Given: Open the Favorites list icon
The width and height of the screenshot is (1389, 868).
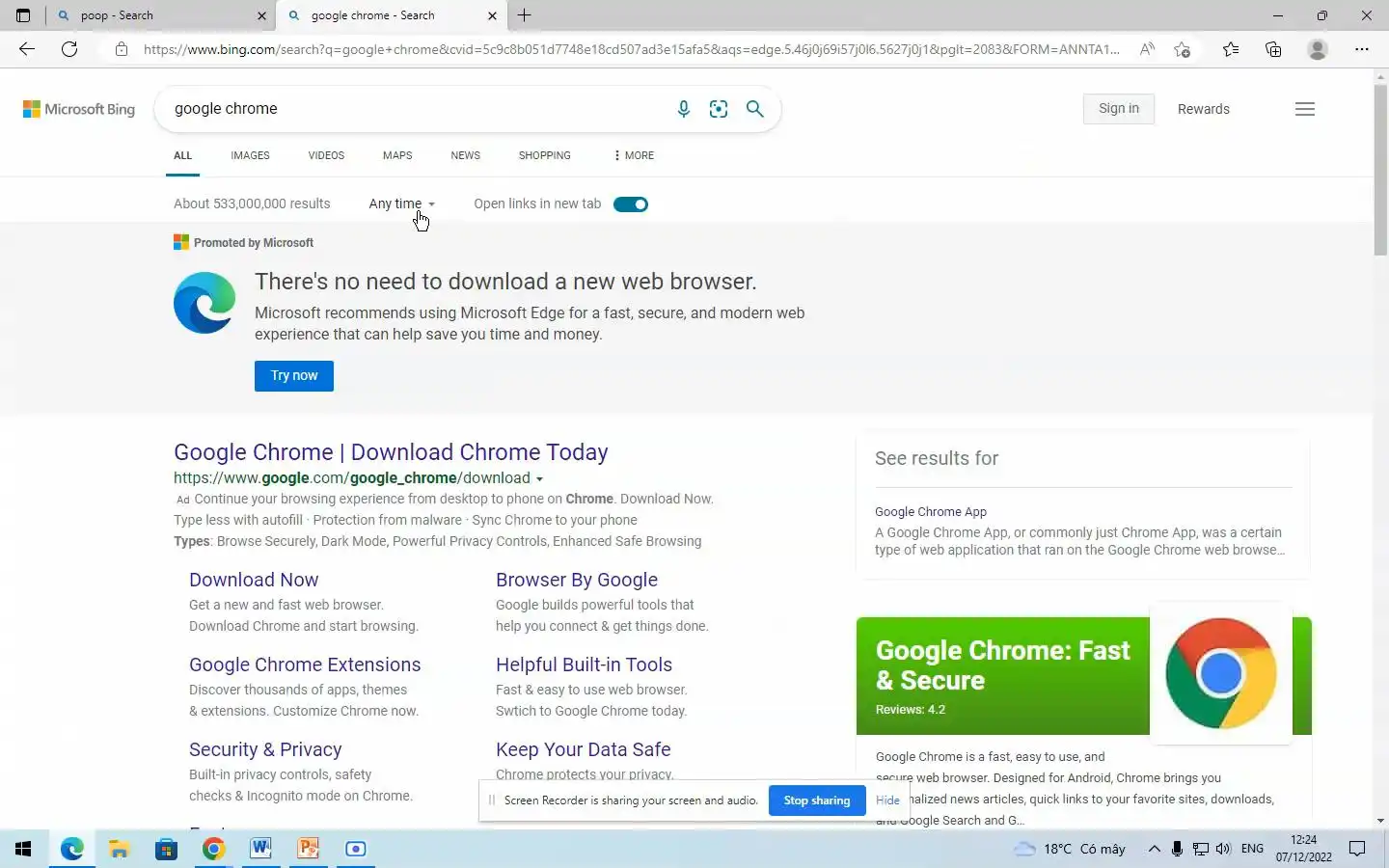Looking at the screenshot, I should pyautogui.click(x=1231, y=49).
